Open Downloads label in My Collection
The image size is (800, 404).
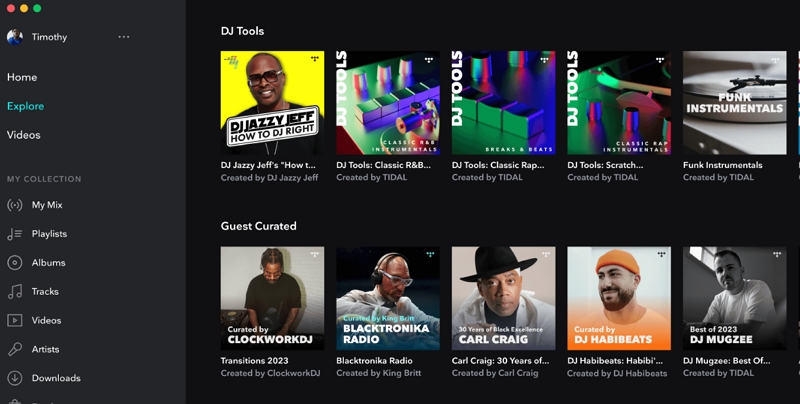(x=56, y=378)
